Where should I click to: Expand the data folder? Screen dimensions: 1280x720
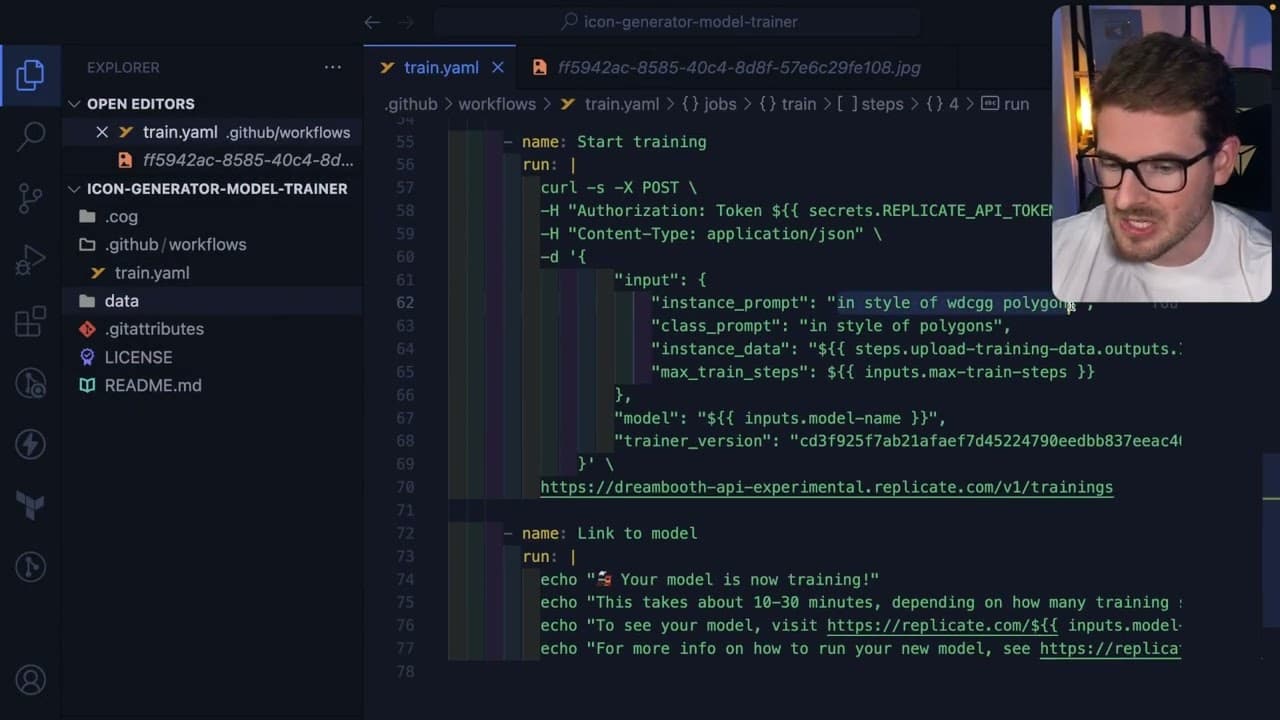point(121,301)
